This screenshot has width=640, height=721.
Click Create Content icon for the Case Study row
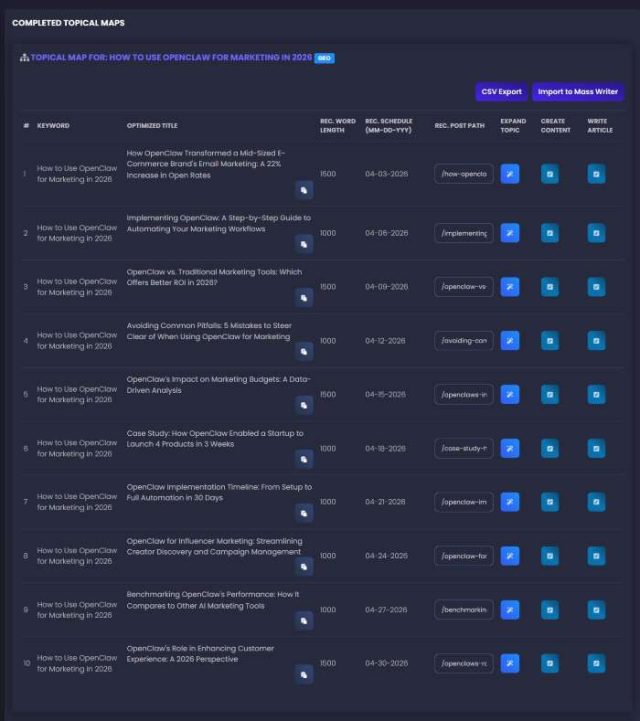tap(550, 448)
